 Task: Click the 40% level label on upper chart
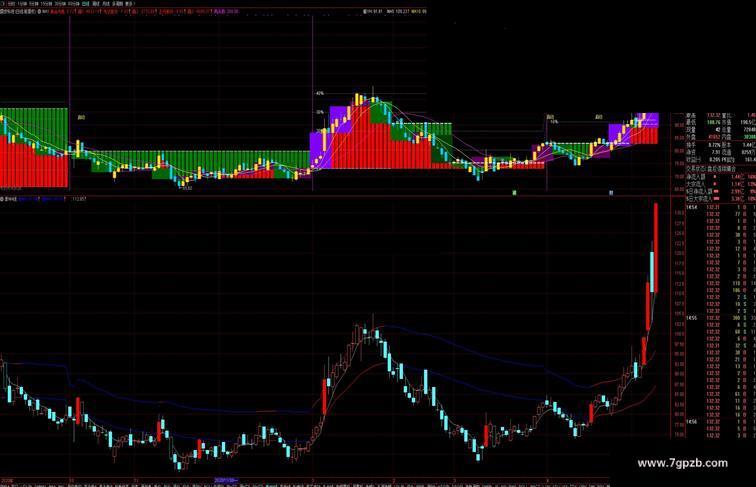pos(320,94)
